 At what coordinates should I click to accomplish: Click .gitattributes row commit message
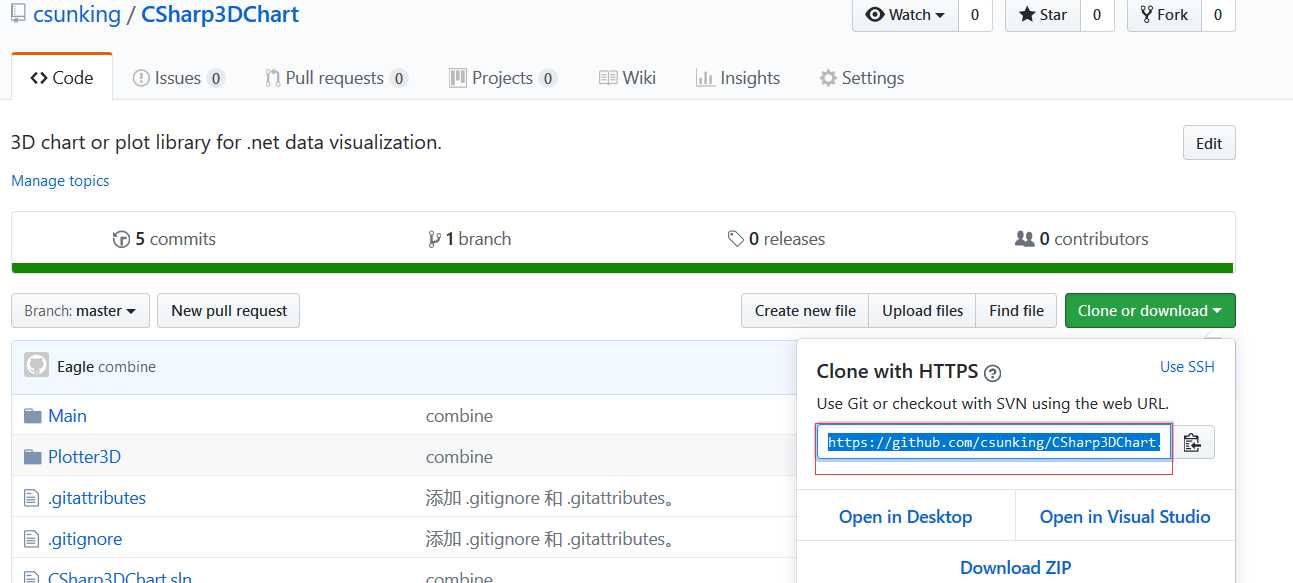[550, 498]
